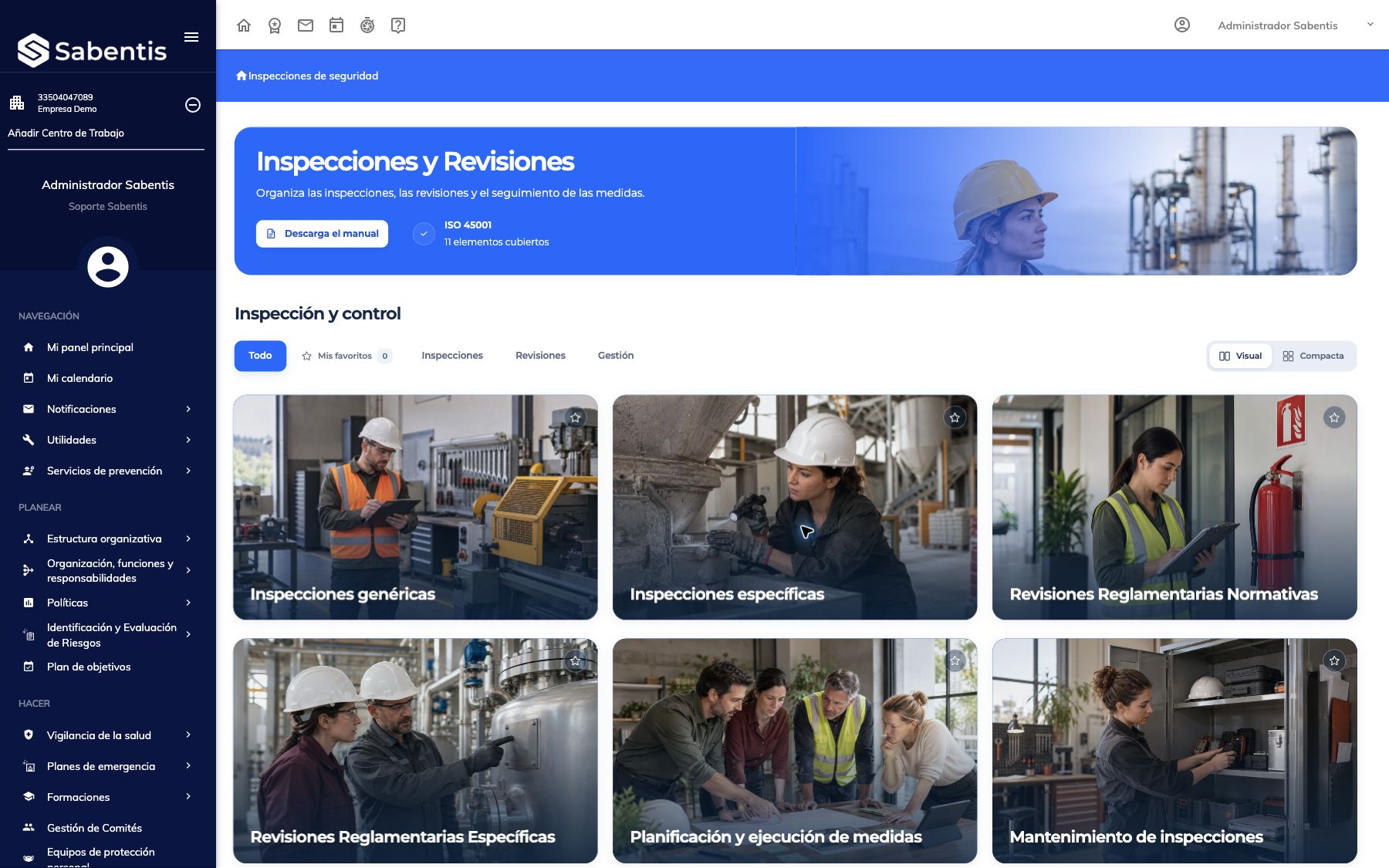The width and height of the screenshot is (1389, 868).
Task: Switch to the Inspecciones tab
Action: (x=452, y=356)
